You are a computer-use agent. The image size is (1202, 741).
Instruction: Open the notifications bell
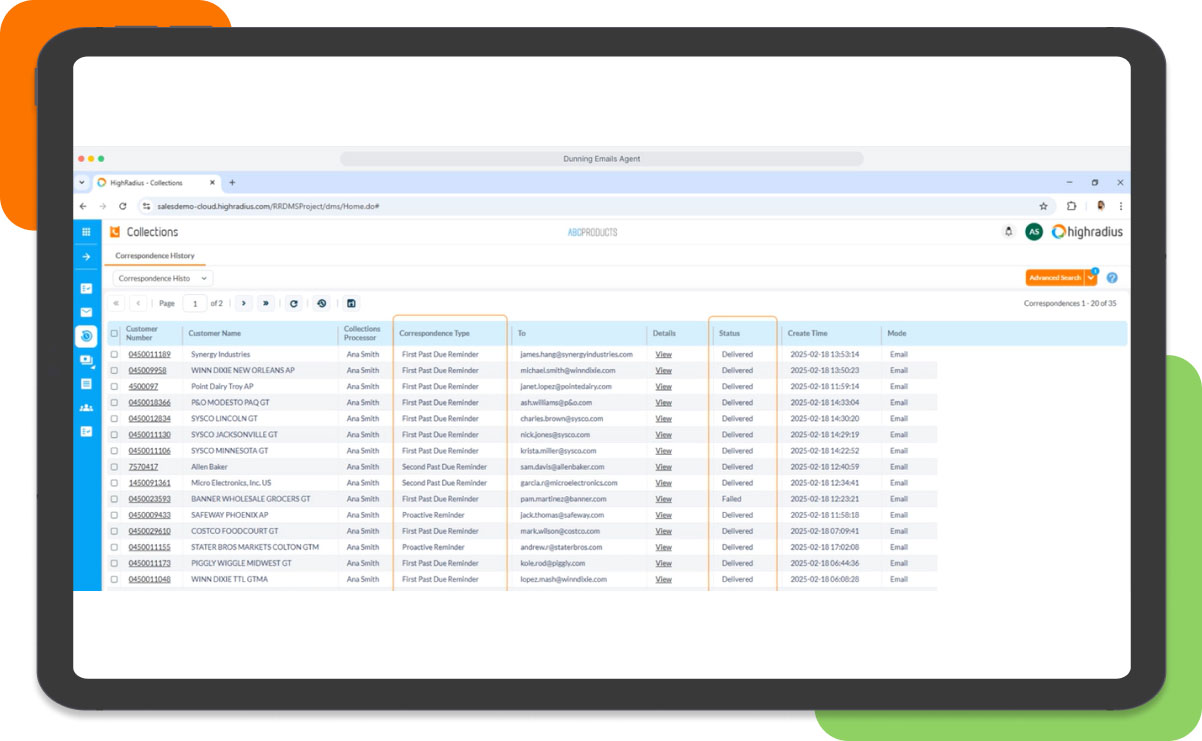(1008, 232)
